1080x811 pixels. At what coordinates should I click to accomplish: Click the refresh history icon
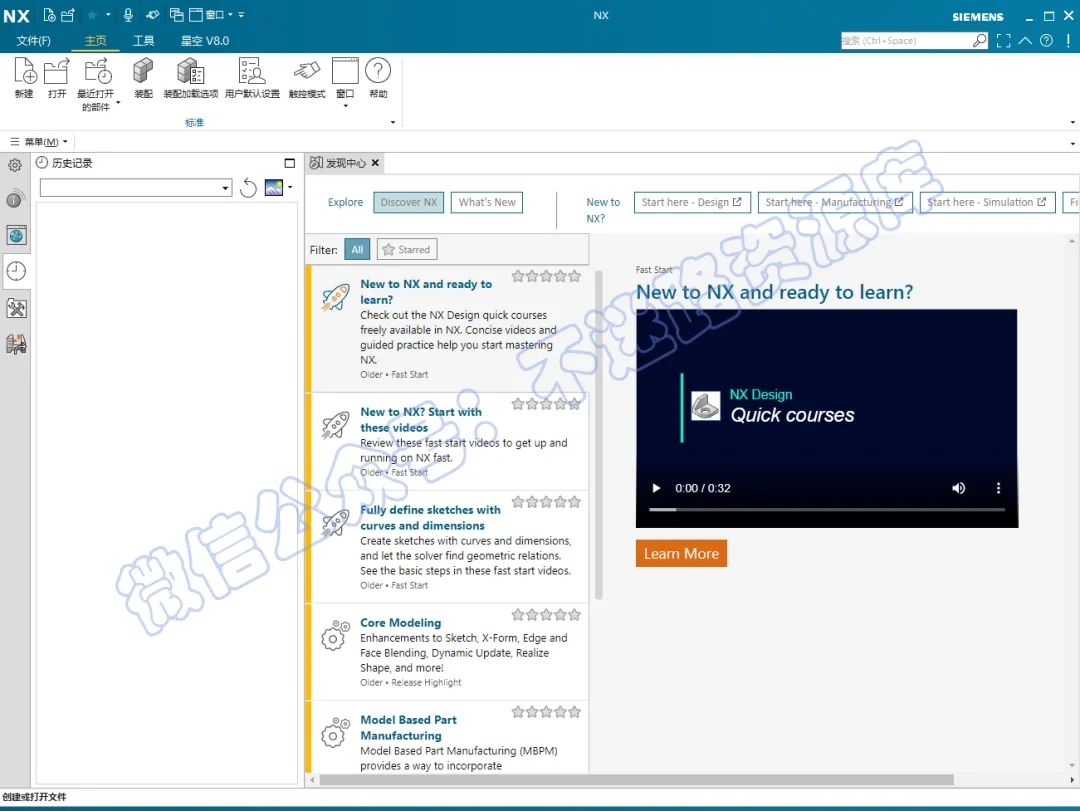click(x=248, y=187)
